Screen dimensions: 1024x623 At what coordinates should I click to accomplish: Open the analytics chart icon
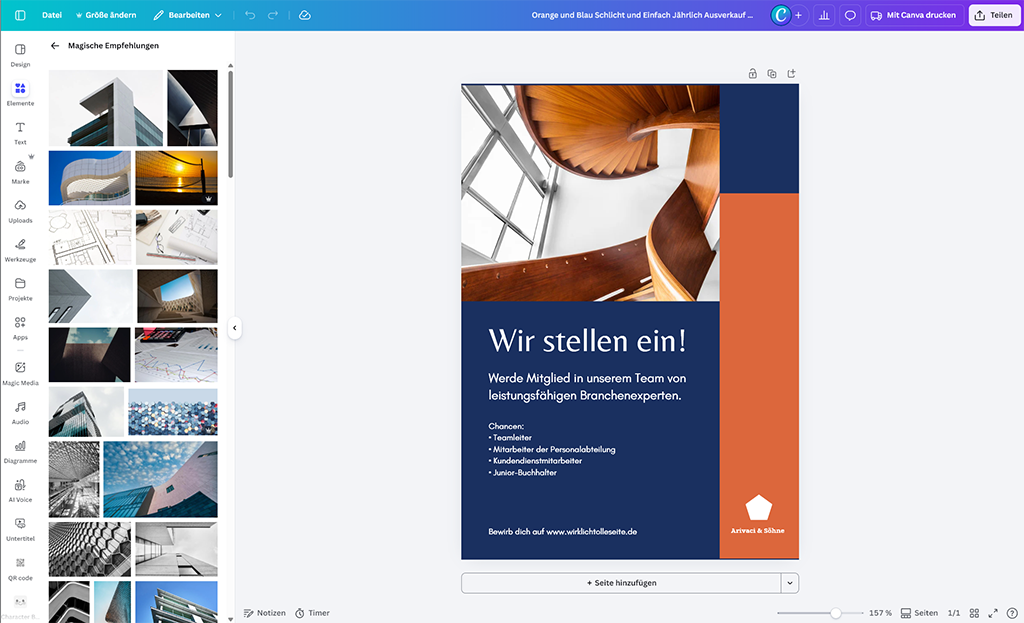(824, 15)
